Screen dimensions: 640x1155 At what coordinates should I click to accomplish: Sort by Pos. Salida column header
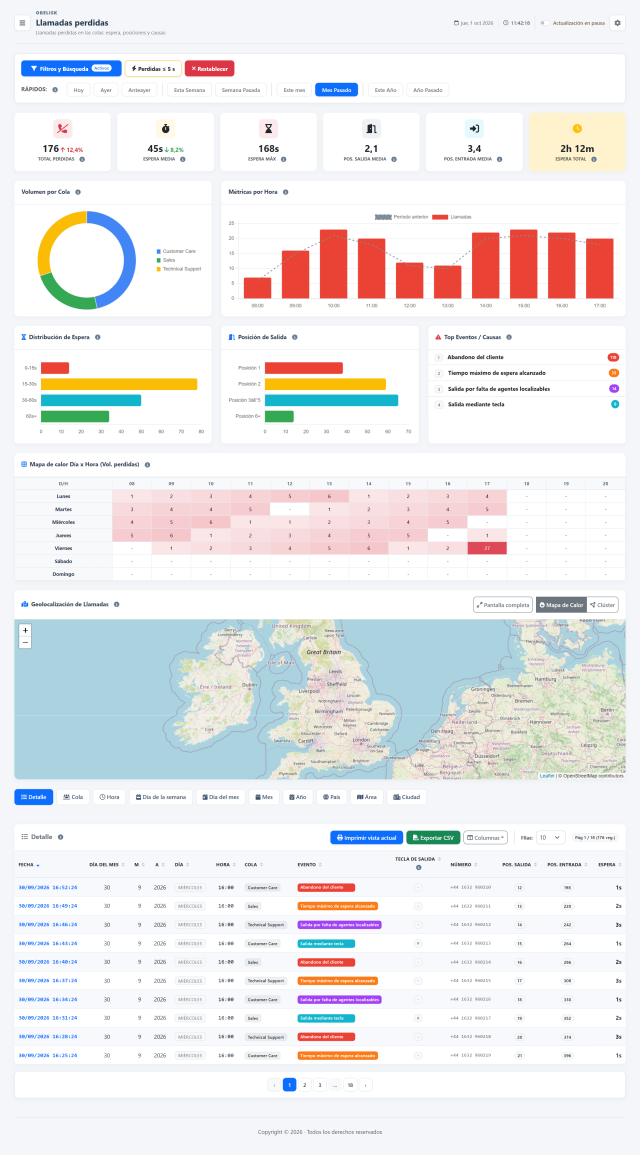click(x=519, y=865)
